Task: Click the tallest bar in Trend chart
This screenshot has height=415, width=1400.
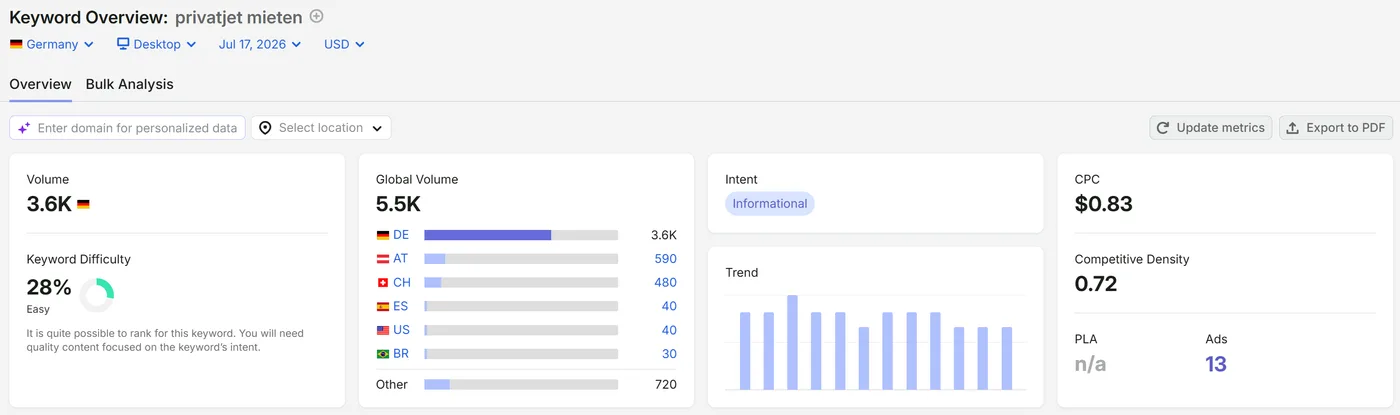Action: point(792,342)
